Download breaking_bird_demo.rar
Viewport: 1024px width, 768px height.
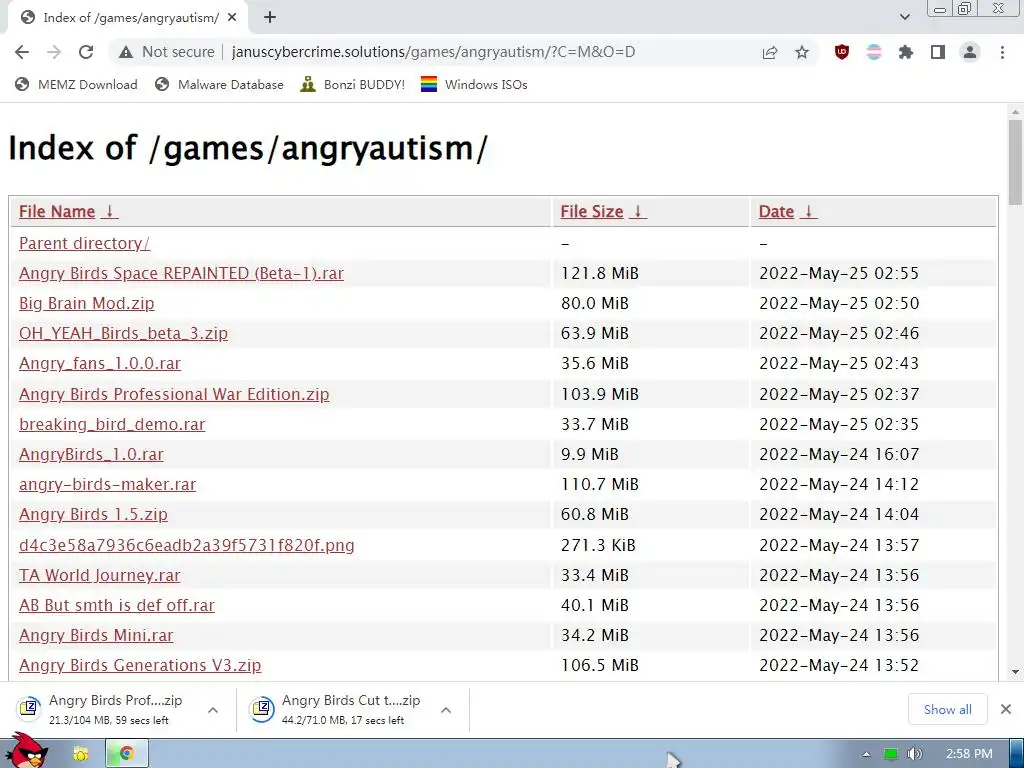(x=112, y=424)
